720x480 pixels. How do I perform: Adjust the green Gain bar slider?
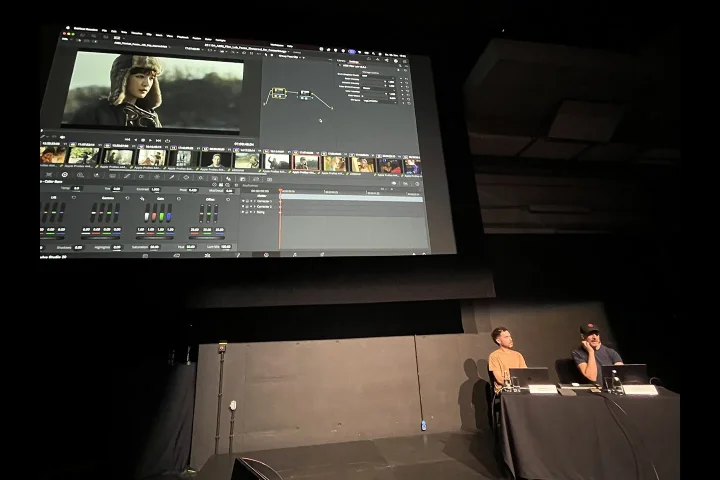(162, 214)
